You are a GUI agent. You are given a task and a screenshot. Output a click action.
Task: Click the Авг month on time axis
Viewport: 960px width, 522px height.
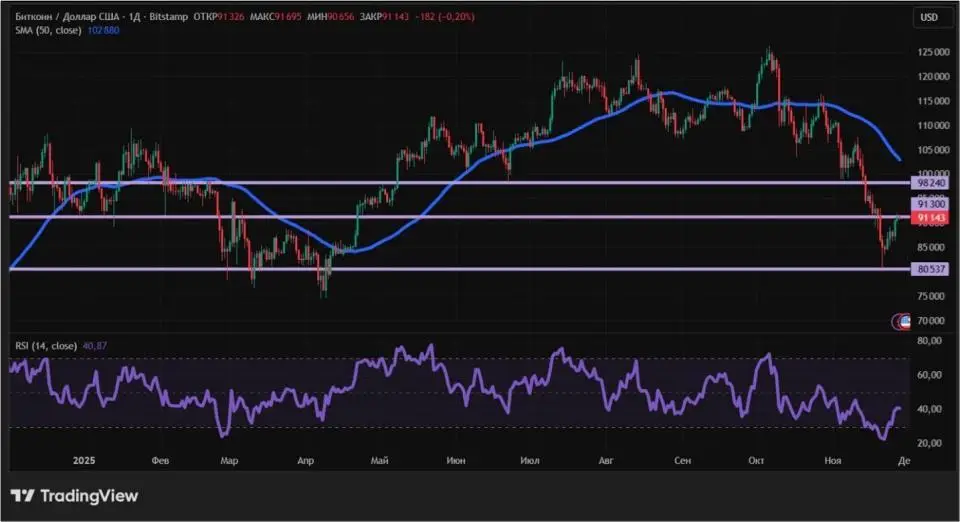[604, 461]
